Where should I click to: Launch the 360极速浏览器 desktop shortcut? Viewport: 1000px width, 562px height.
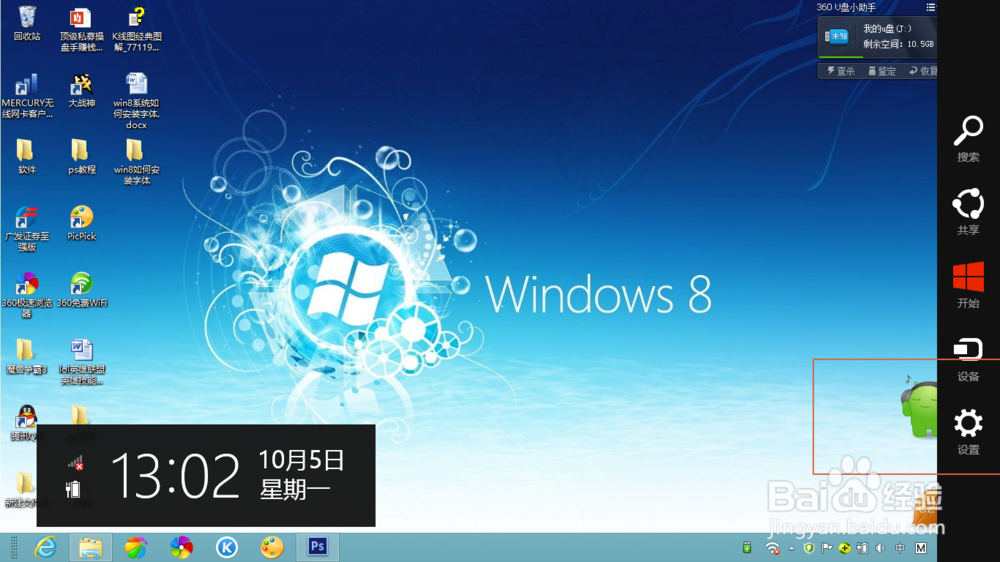(x=27, y=295)
